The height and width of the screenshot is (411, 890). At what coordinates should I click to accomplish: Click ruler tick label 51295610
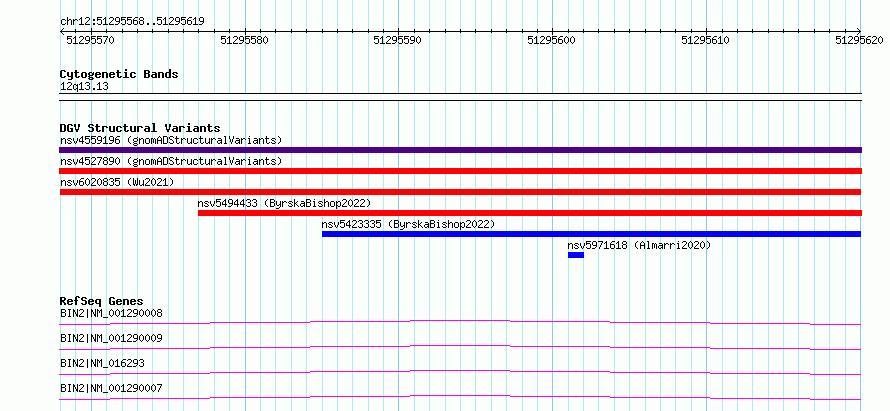(706, 40)
